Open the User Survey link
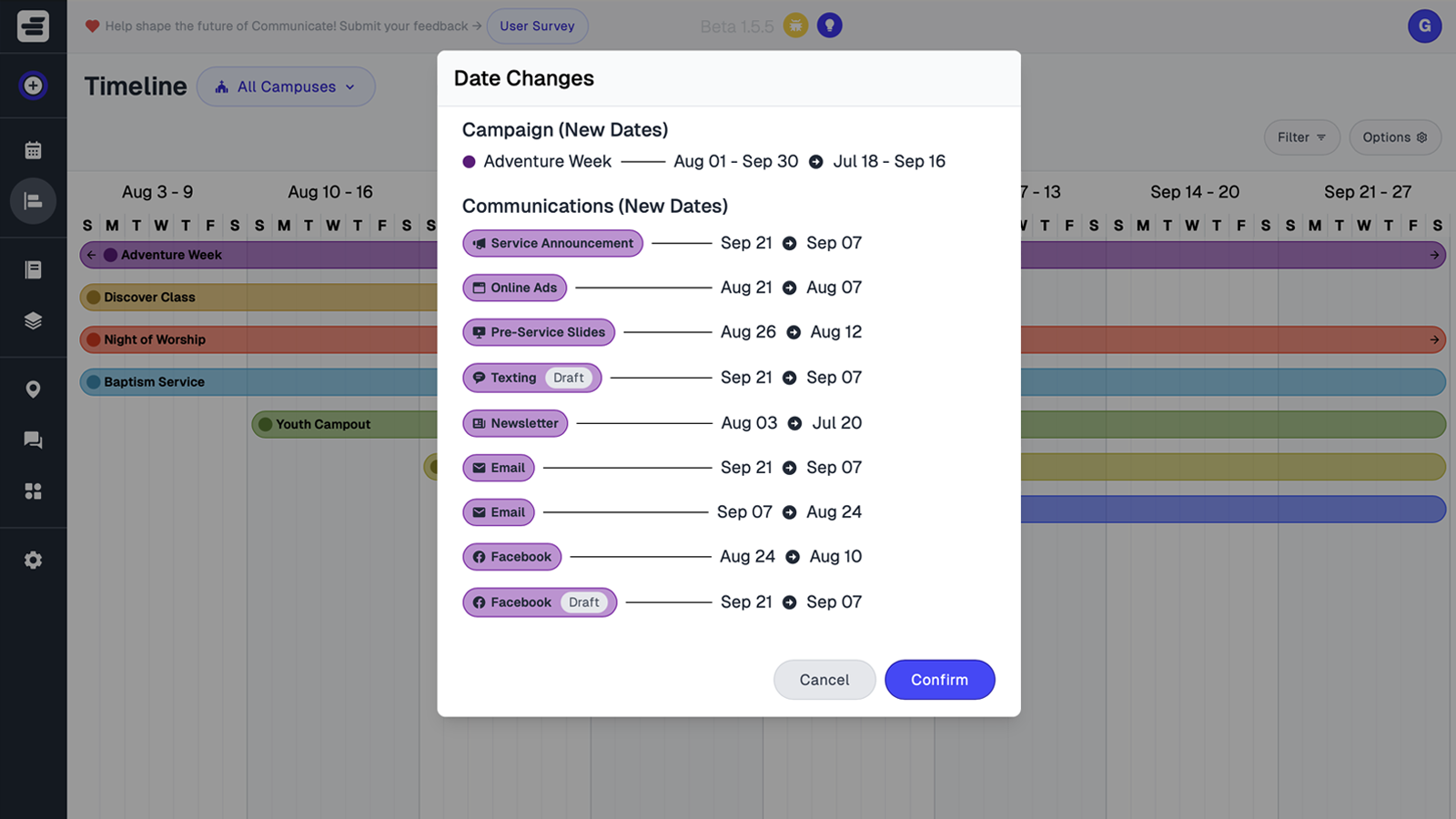This screenshot has height=819, width=1456. pyautogui.click(x=537, y=26)
